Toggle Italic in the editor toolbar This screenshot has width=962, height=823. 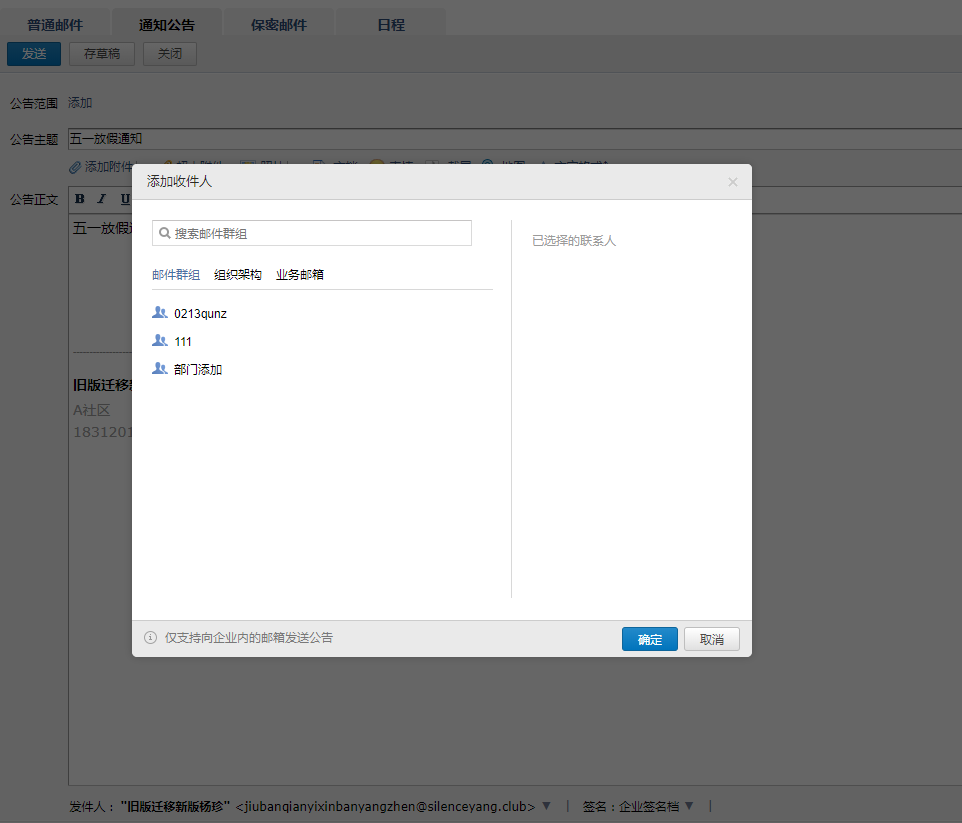click(x=102, y=198)
